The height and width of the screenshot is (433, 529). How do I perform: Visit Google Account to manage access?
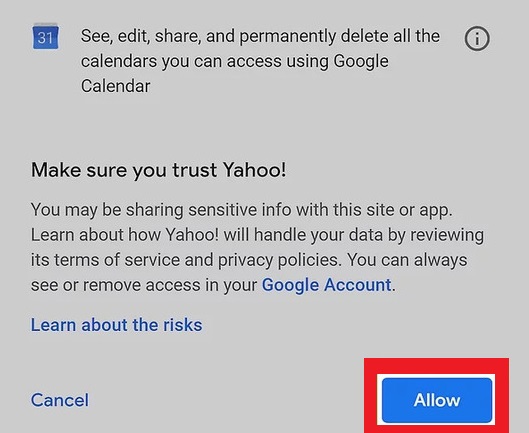pos(327,285)
